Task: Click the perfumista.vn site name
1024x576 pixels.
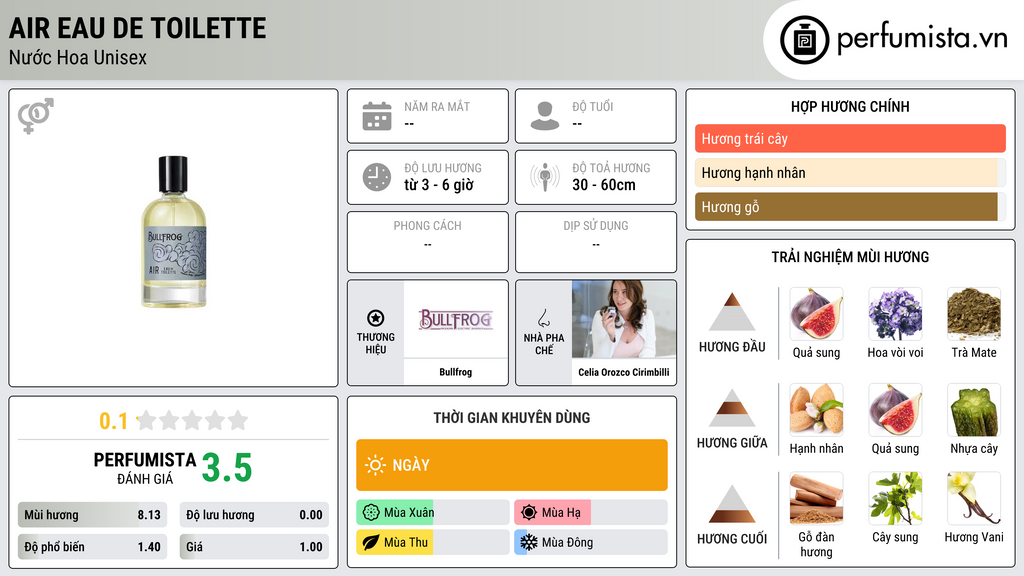Action: click(922, 38)
